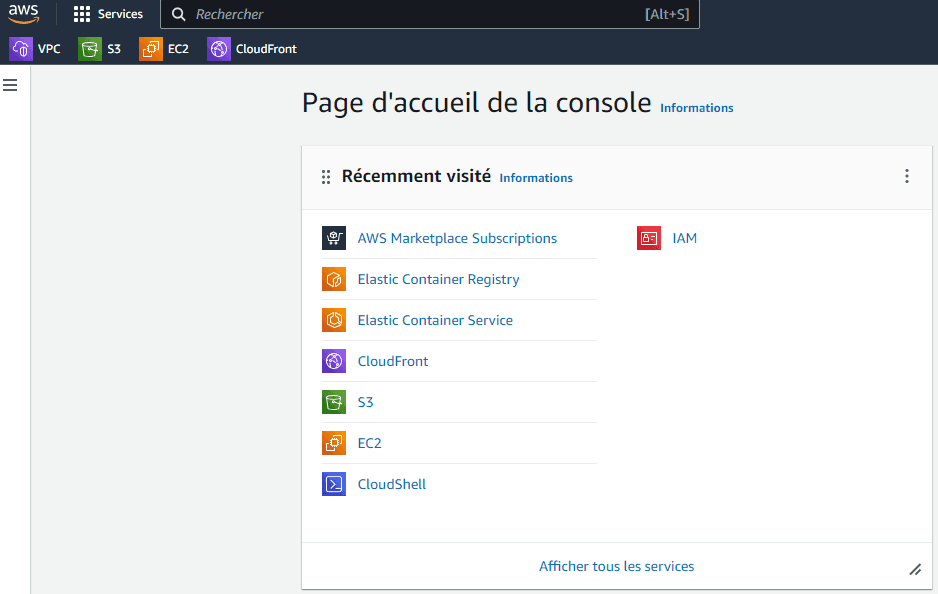The height and width of the screenshot is (594, 938).
Task: Open the S3 bucket icon in bookmarks bar
Action: [90, 49]
